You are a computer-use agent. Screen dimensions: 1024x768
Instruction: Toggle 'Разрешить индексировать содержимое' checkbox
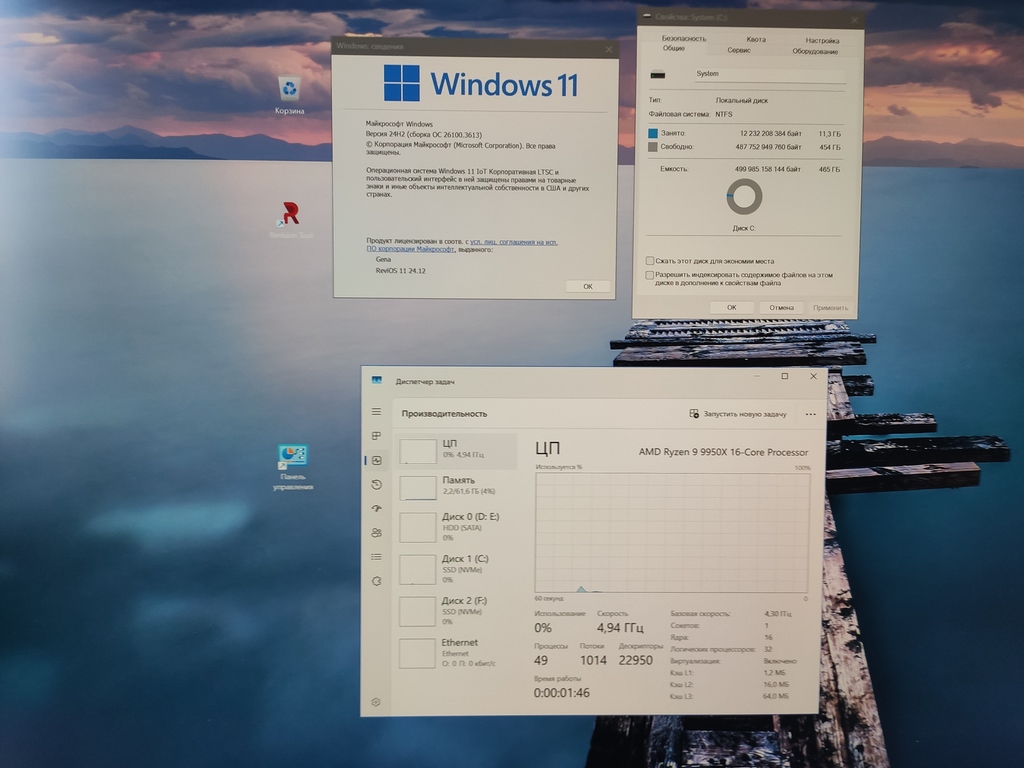coord(649,276)
